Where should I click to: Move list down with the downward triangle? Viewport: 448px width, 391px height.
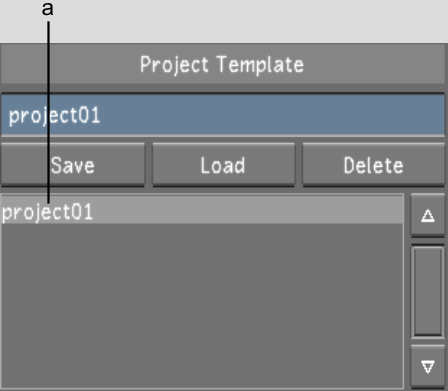[428, 367]
